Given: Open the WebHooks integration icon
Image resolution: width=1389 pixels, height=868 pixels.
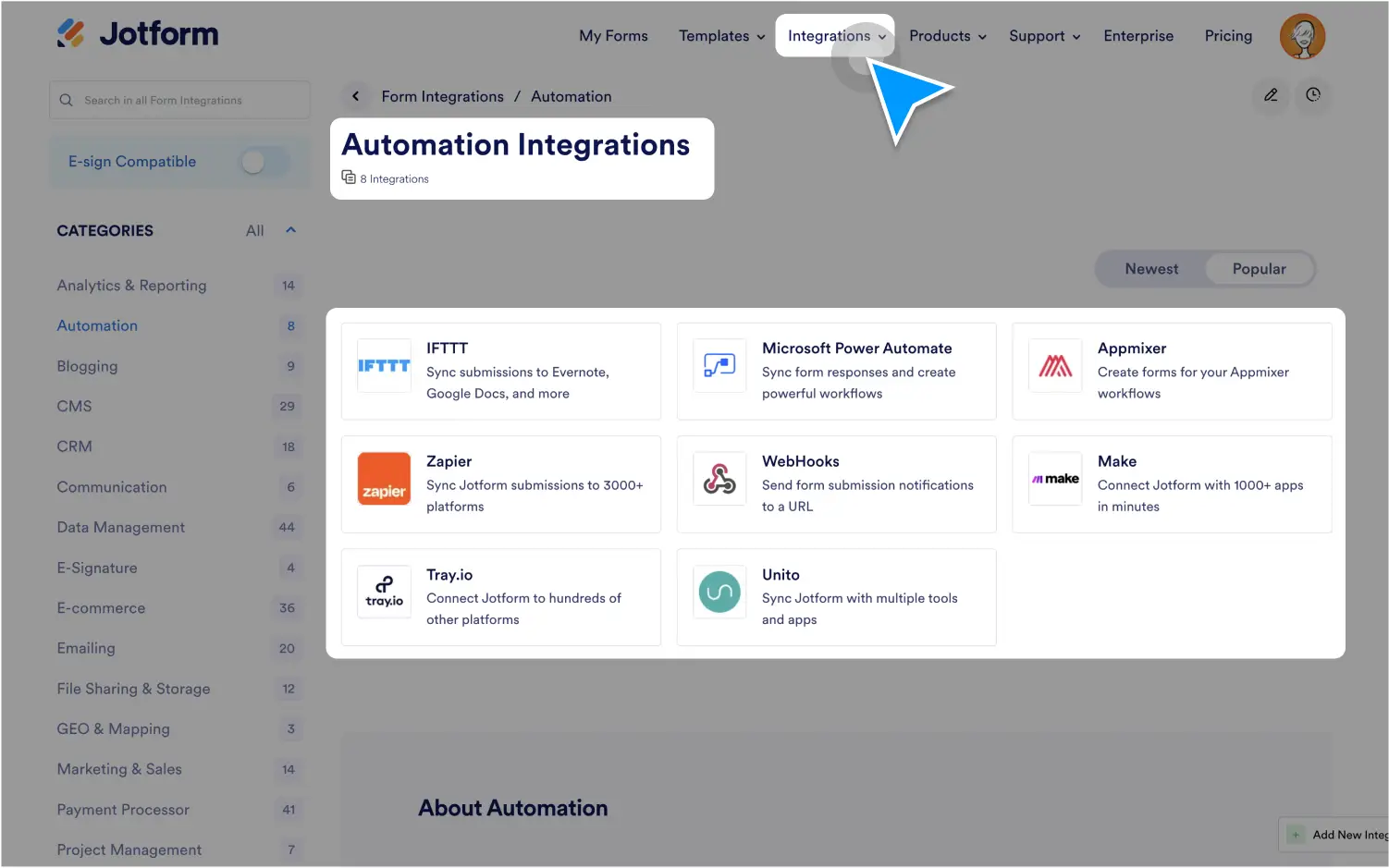Looking at the screenshot, I should click(719, 479).
